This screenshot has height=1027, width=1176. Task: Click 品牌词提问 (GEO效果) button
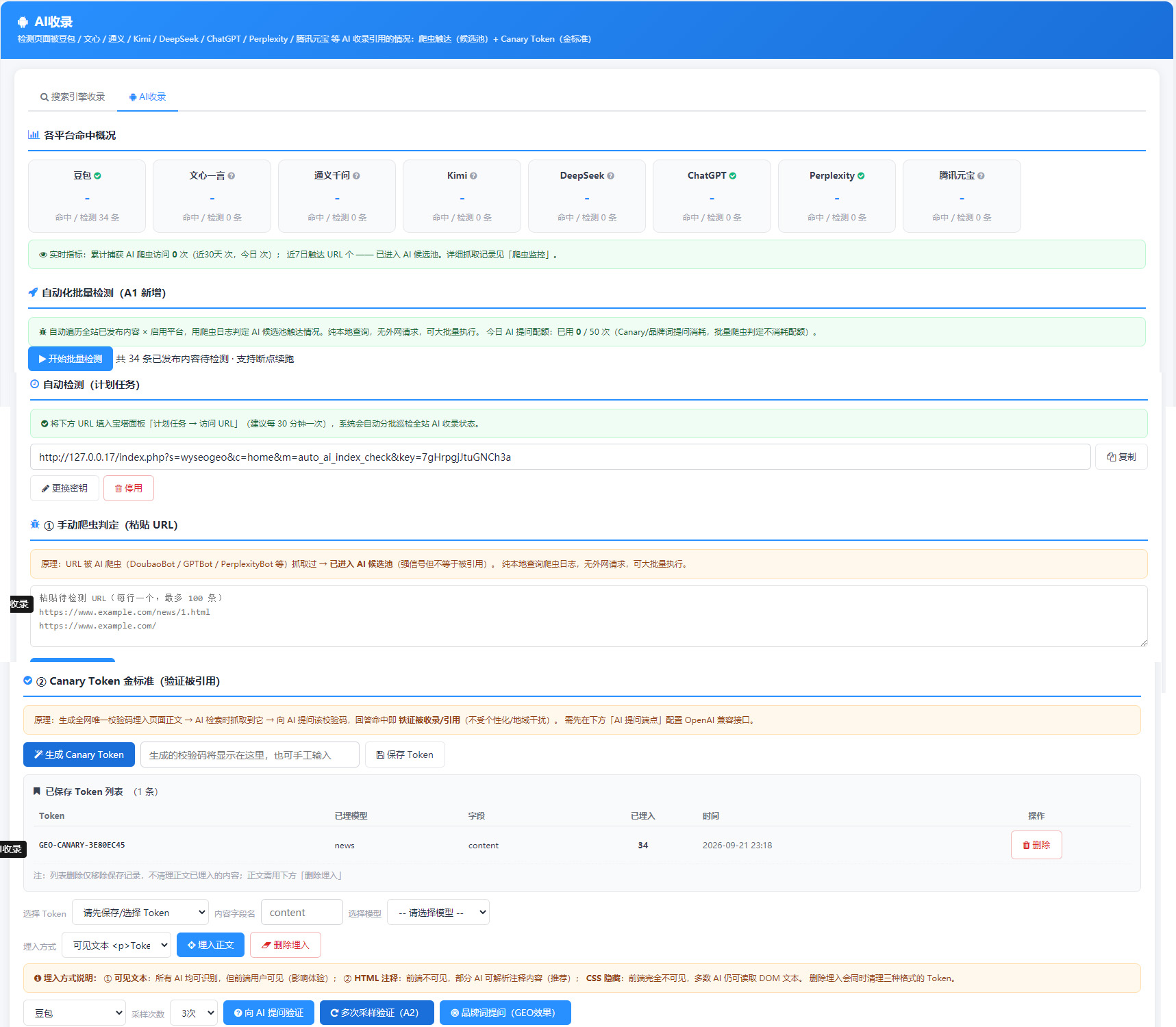point(505,1013)
